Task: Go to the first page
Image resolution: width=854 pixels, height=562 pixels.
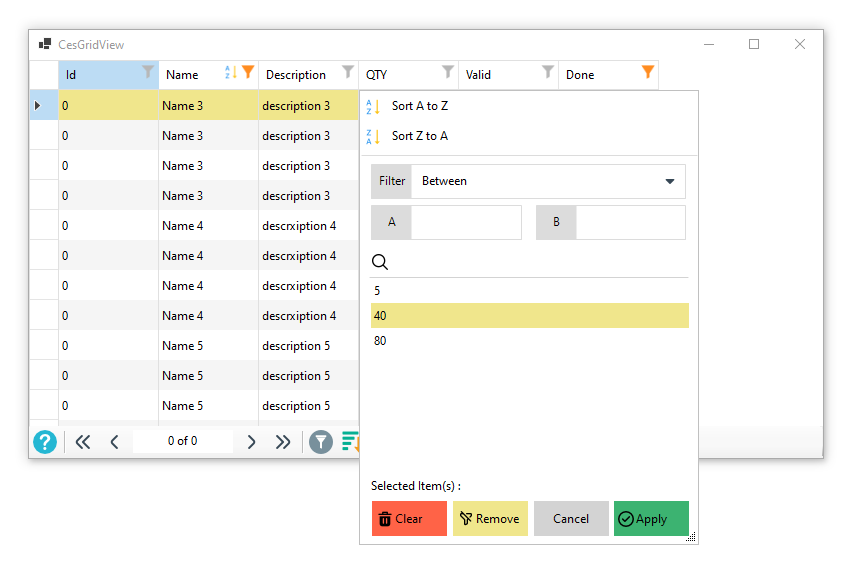Action: [83, 442]
